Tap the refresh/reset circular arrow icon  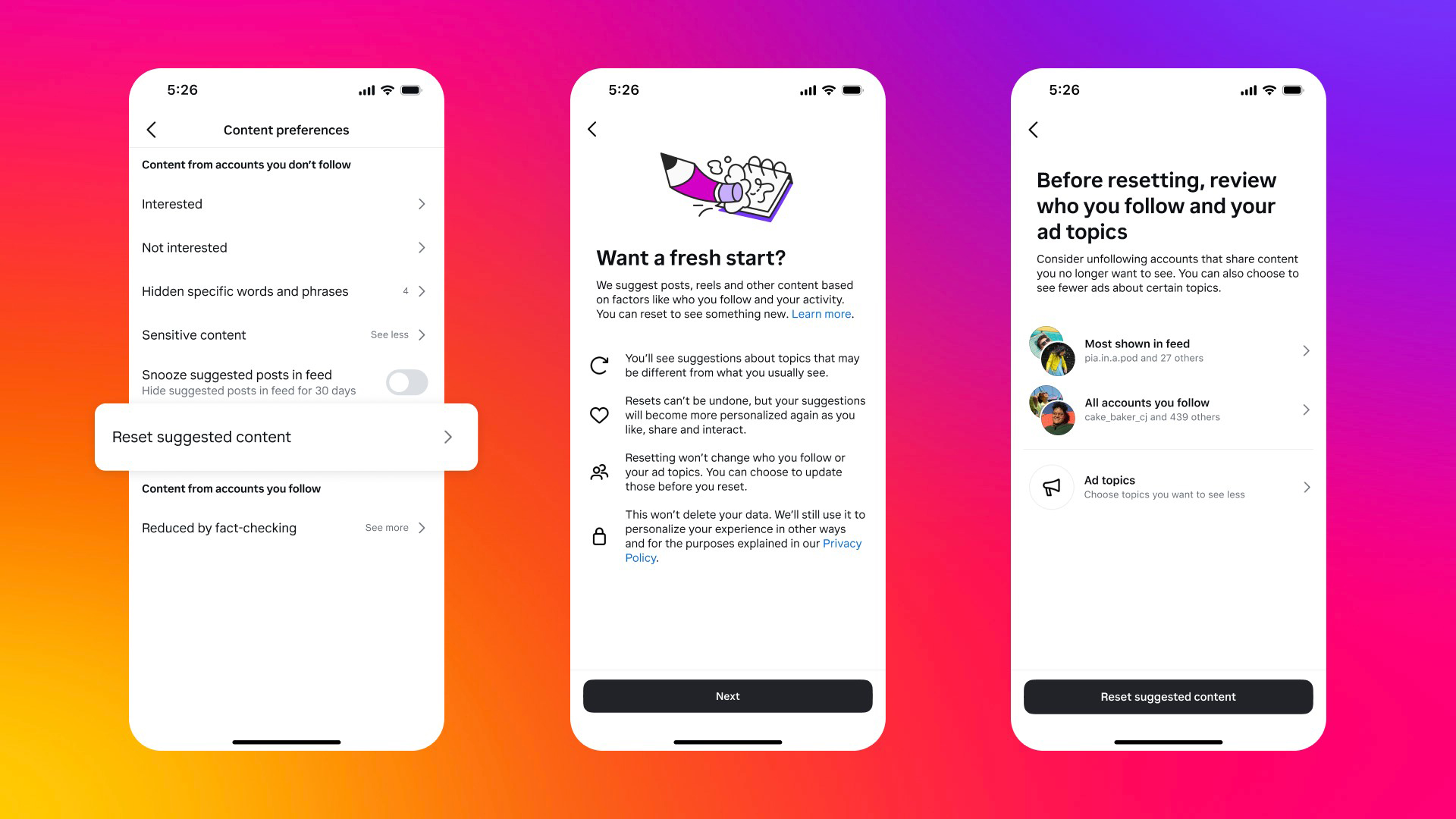pyautogui.click(x=600, y=365)
